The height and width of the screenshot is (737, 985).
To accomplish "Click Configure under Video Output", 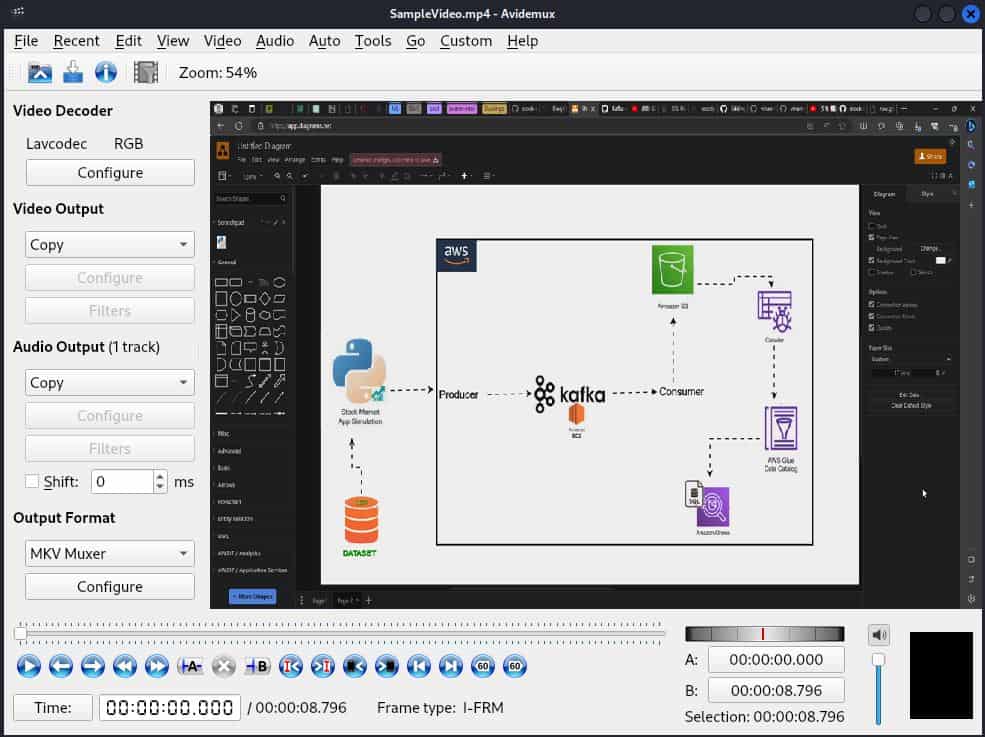I will coord(110,278).
